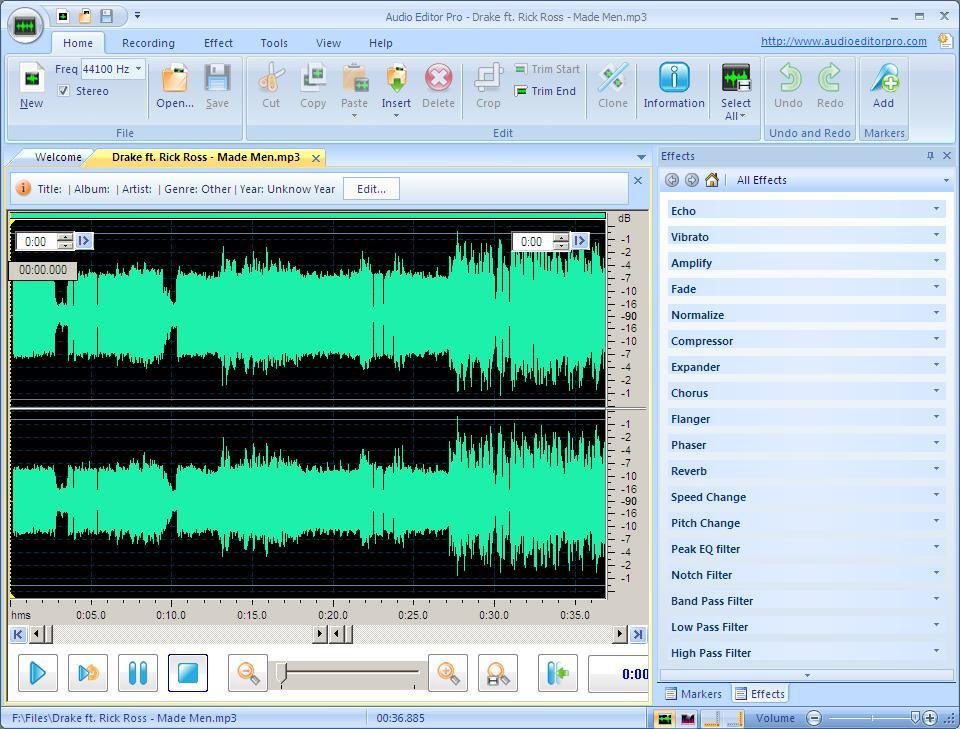Click the Volume slider handle

click(914, 718)
